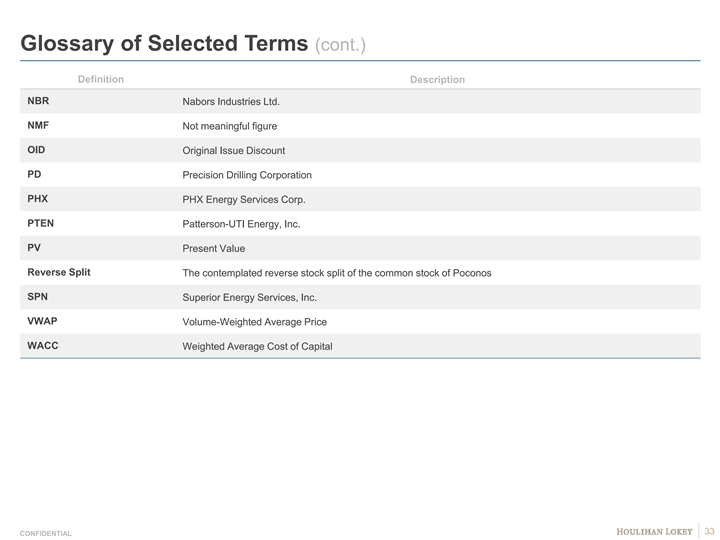Select the 'Definition' column header

point(101,79)
